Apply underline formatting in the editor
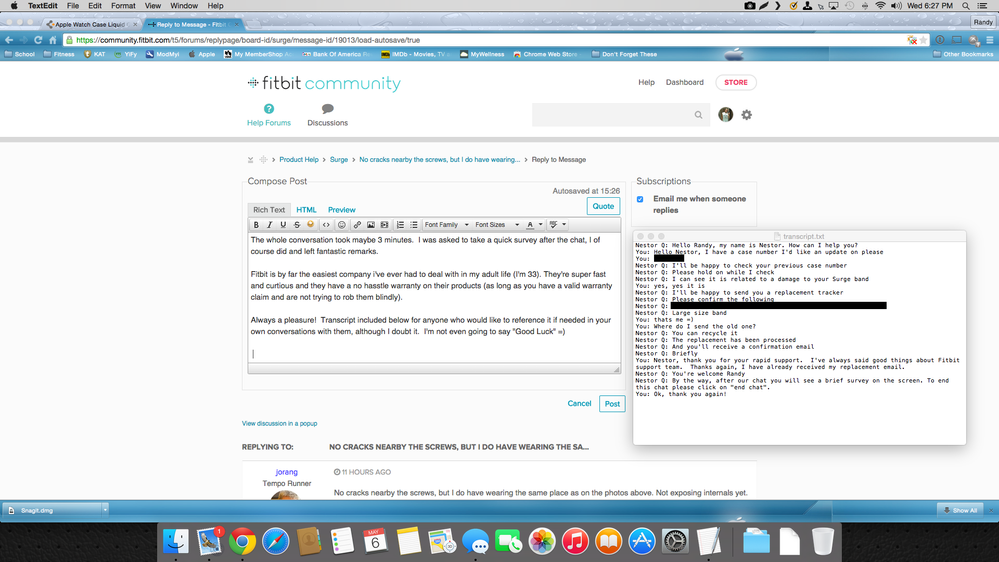 click(283, 225)
